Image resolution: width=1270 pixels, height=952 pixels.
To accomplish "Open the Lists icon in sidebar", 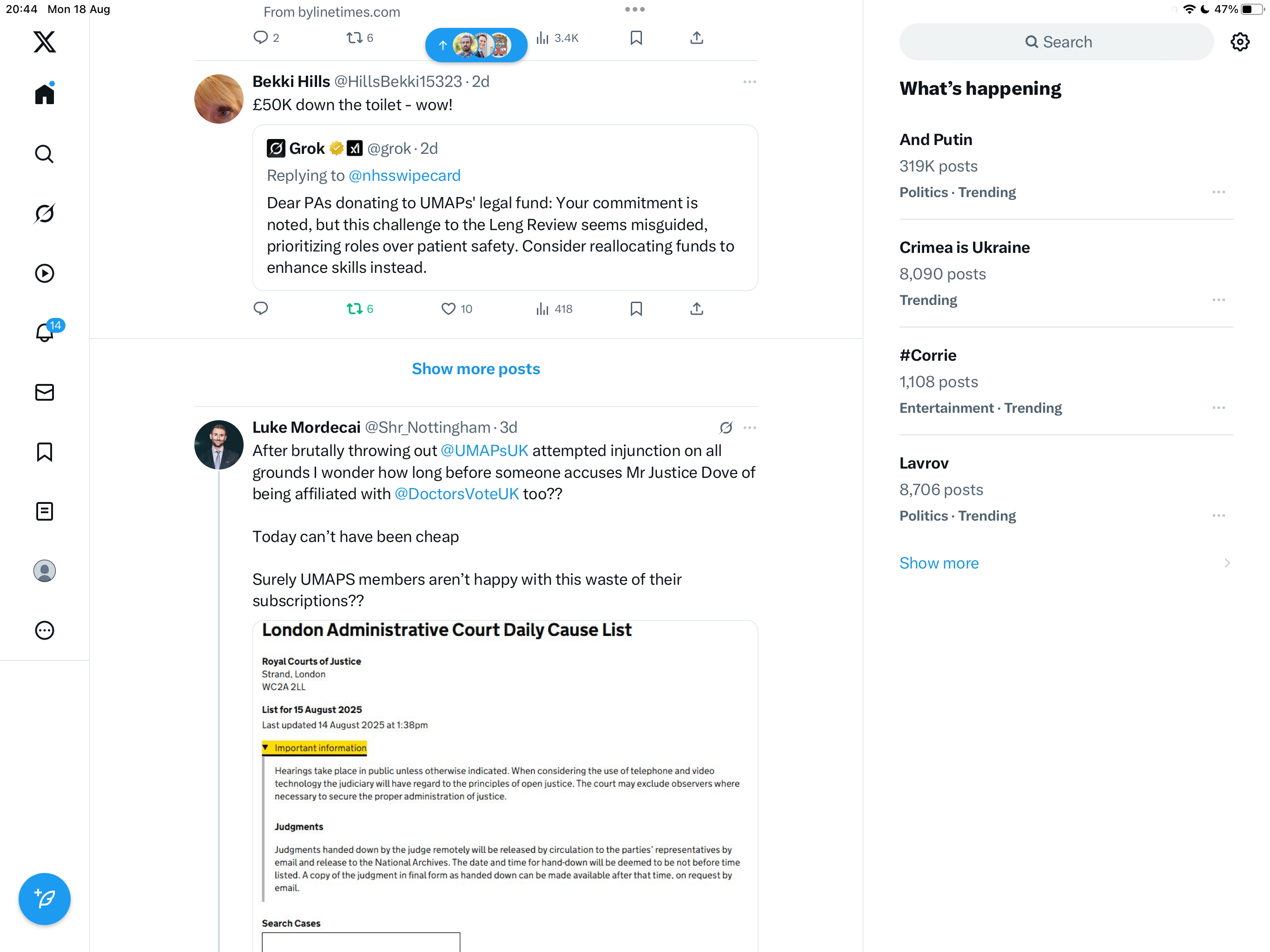I will pyautogui.click(x=44, y=511).
